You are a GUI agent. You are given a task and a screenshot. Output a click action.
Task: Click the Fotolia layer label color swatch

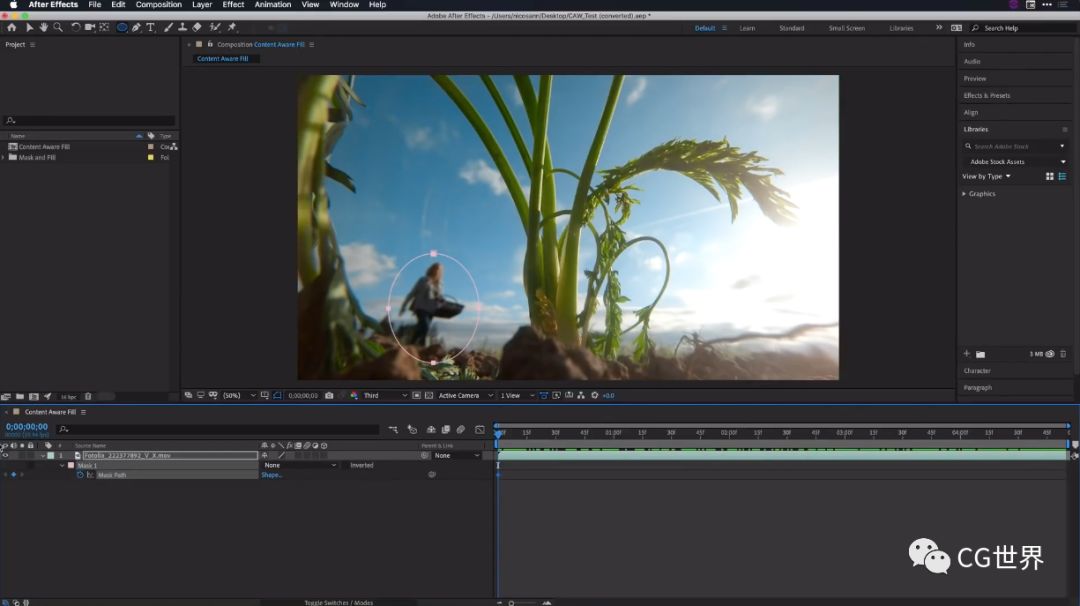click(x=50, y=455)
